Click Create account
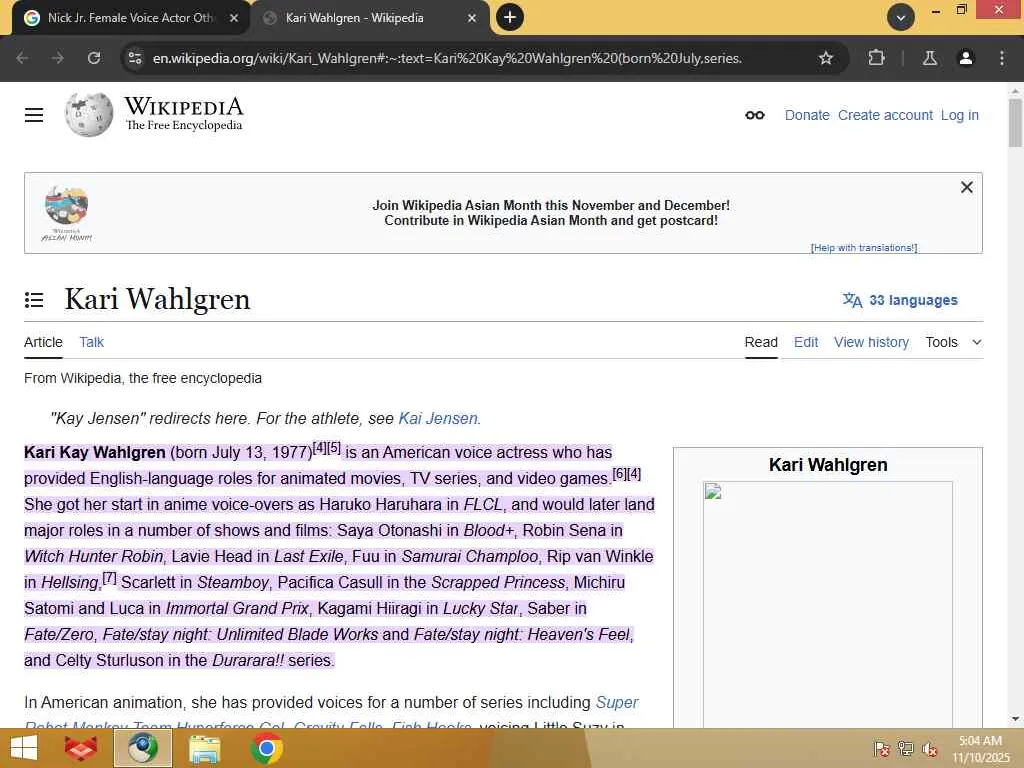The height and width of the screenshot is (768, 1024). (x=885, y=115)
